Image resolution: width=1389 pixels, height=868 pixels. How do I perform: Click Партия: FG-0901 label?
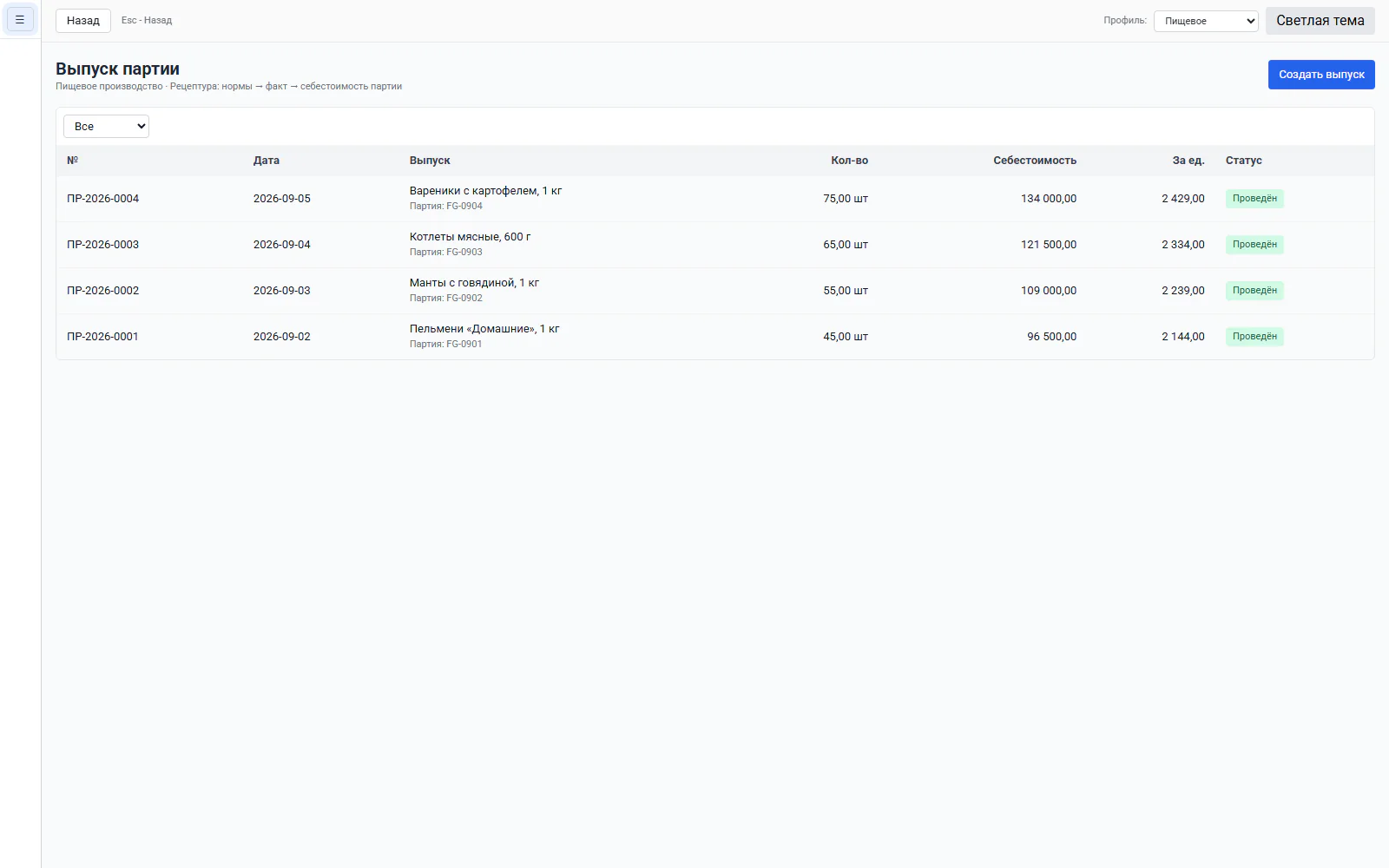click(446, 345)
